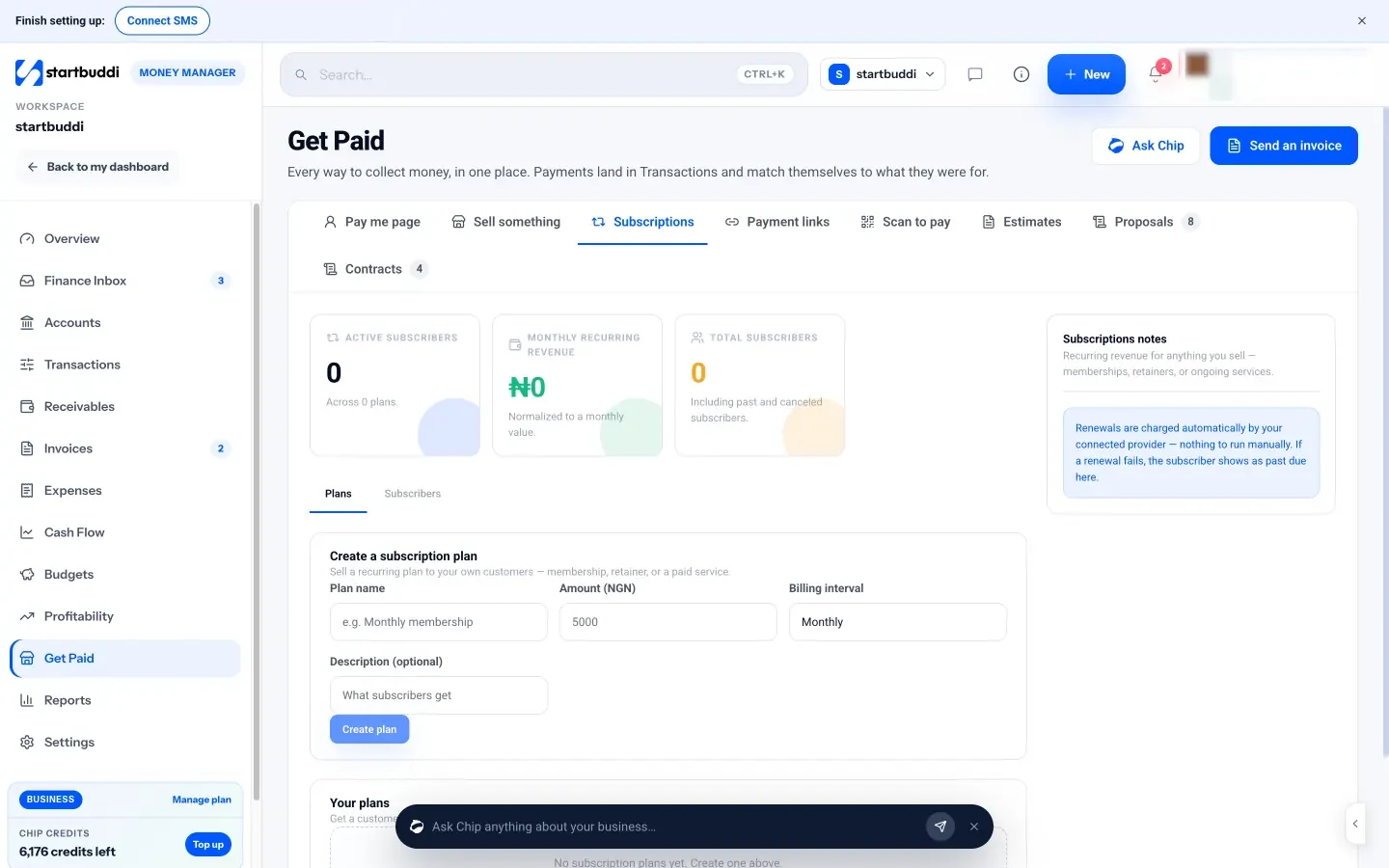Open the chat messages icon
The image size is (1389, 868).
[975, 74]
